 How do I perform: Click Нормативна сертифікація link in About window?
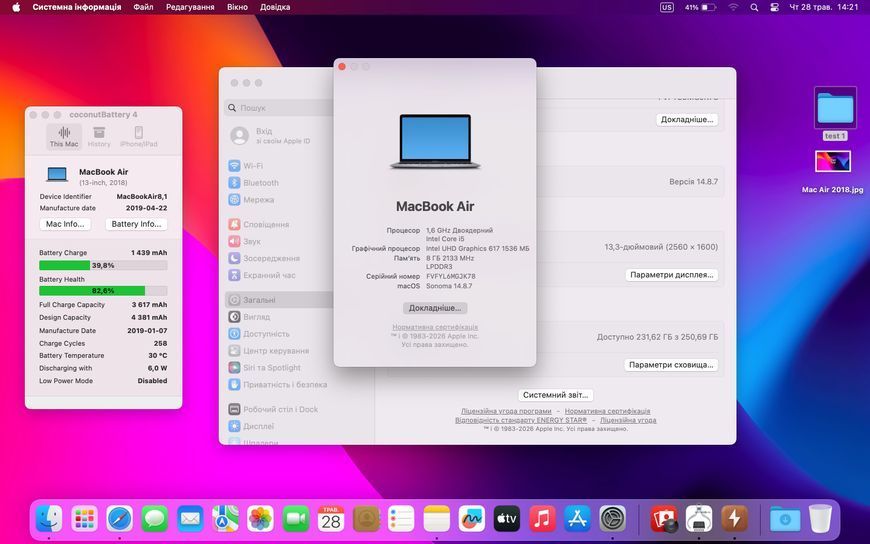(x=435, y=327)
